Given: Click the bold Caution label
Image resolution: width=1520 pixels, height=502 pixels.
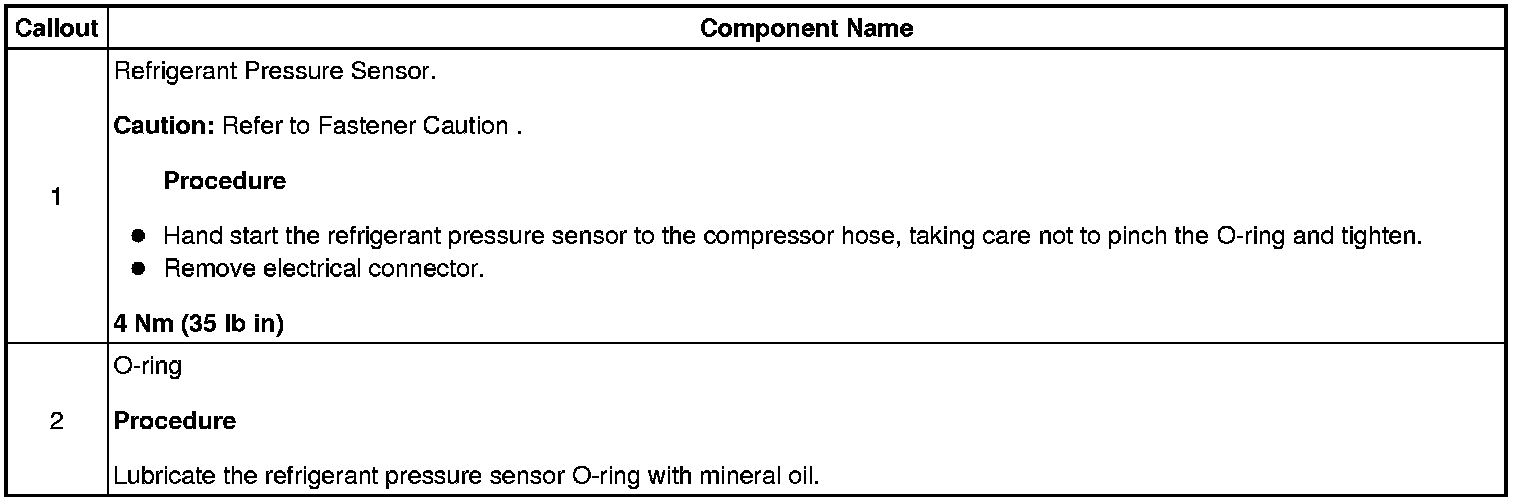Looking at the screenshot, I should pyautogui.click(x=165, y=127).
